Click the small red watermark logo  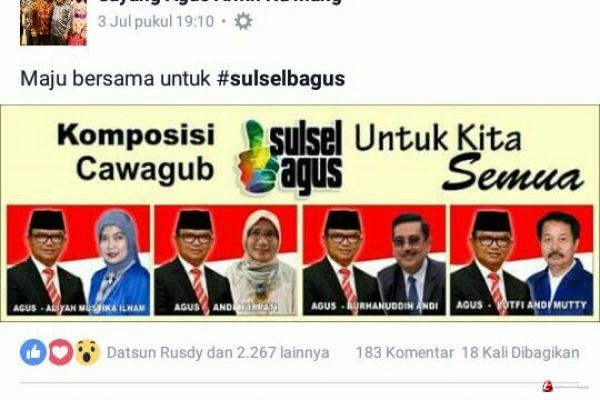pos(548,386)
